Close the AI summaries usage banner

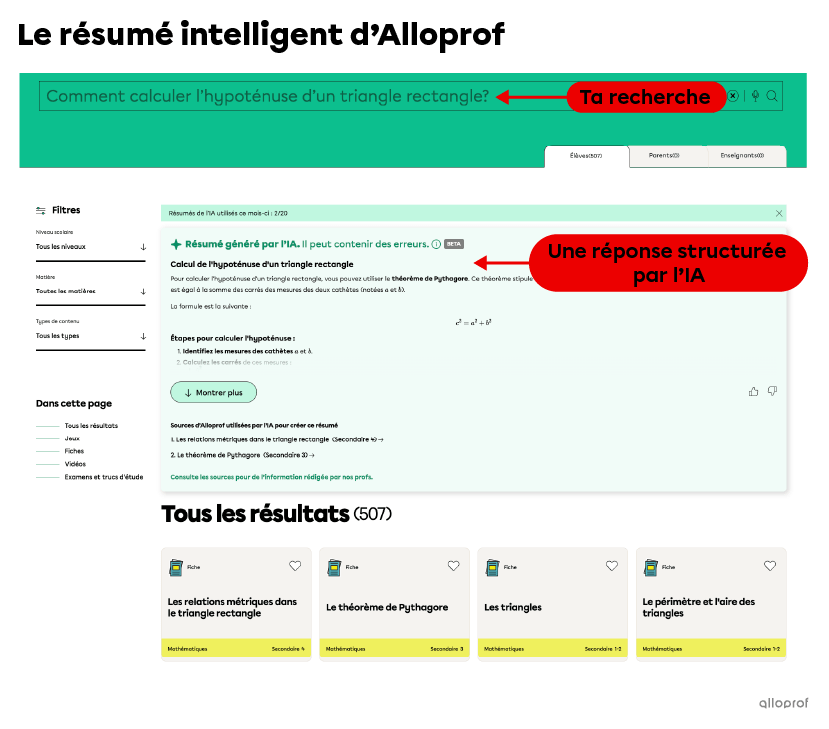pyautogui.click(x=779, y=214)
